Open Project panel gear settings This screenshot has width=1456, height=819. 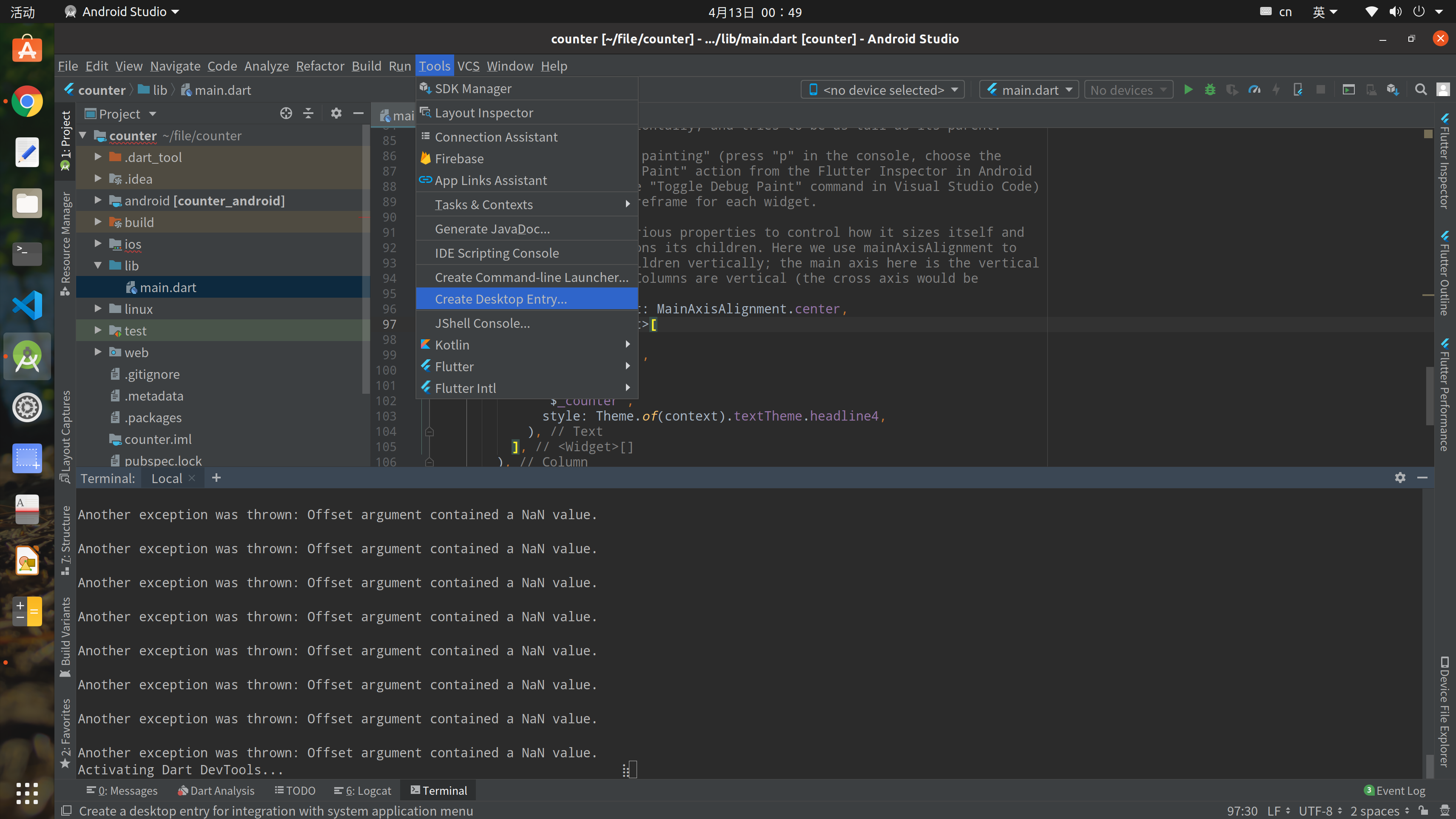click(x=336, y=114)
